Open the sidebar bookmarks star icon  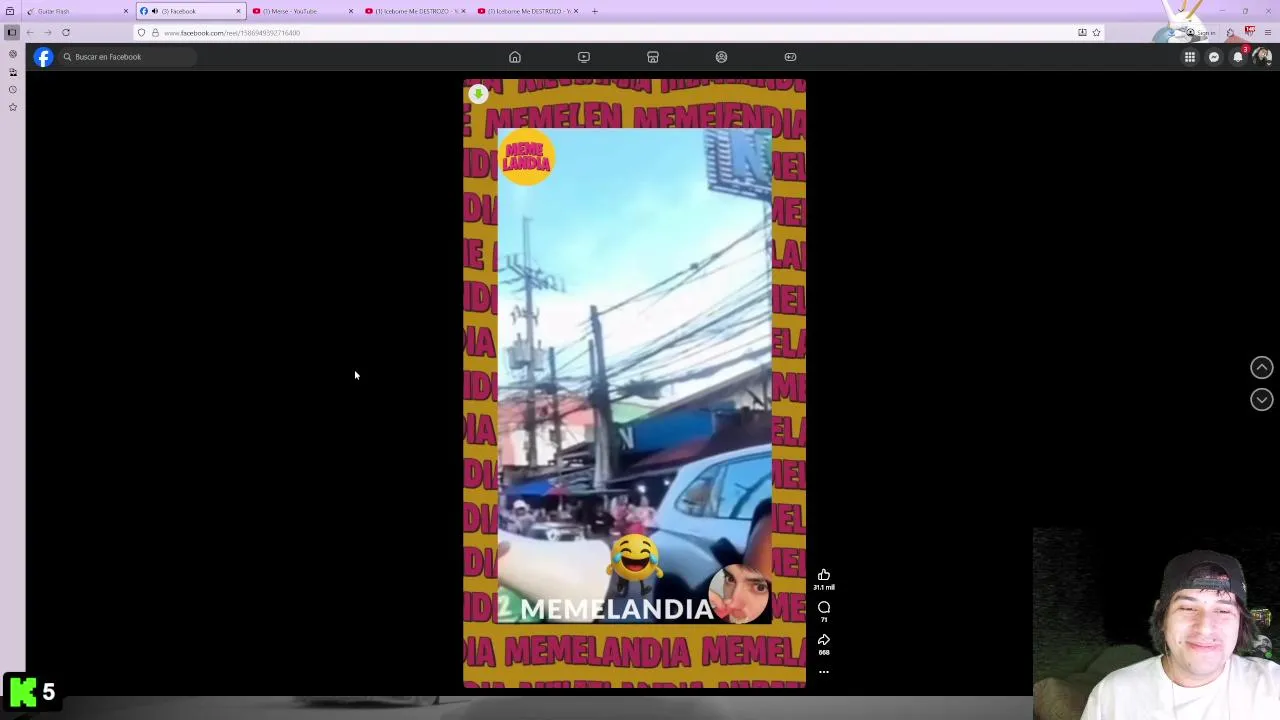(x=13, y=107)
